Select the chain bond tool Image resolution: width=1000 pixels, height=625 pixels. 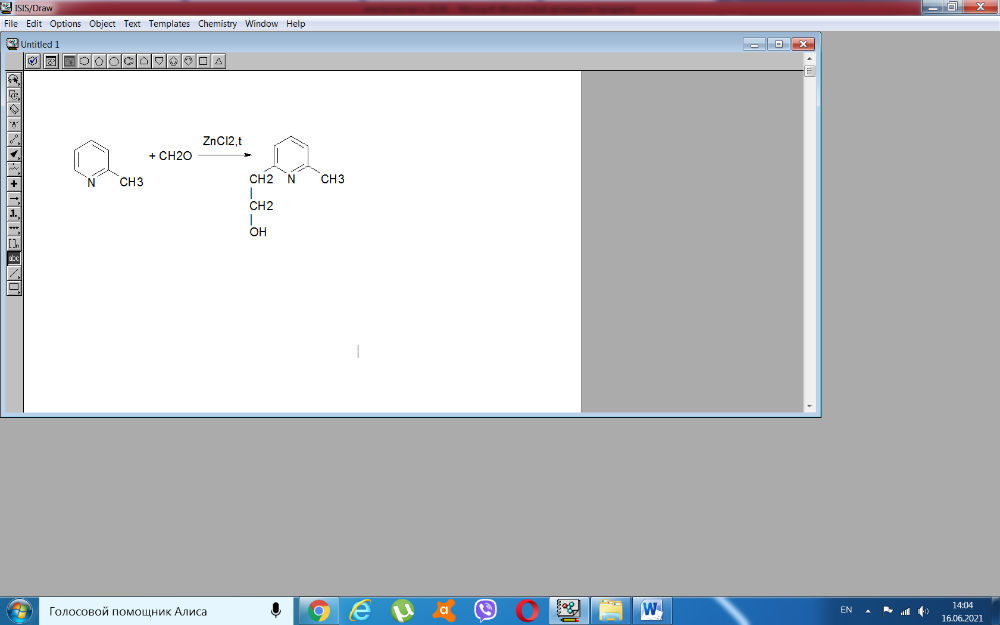(14, 169)
